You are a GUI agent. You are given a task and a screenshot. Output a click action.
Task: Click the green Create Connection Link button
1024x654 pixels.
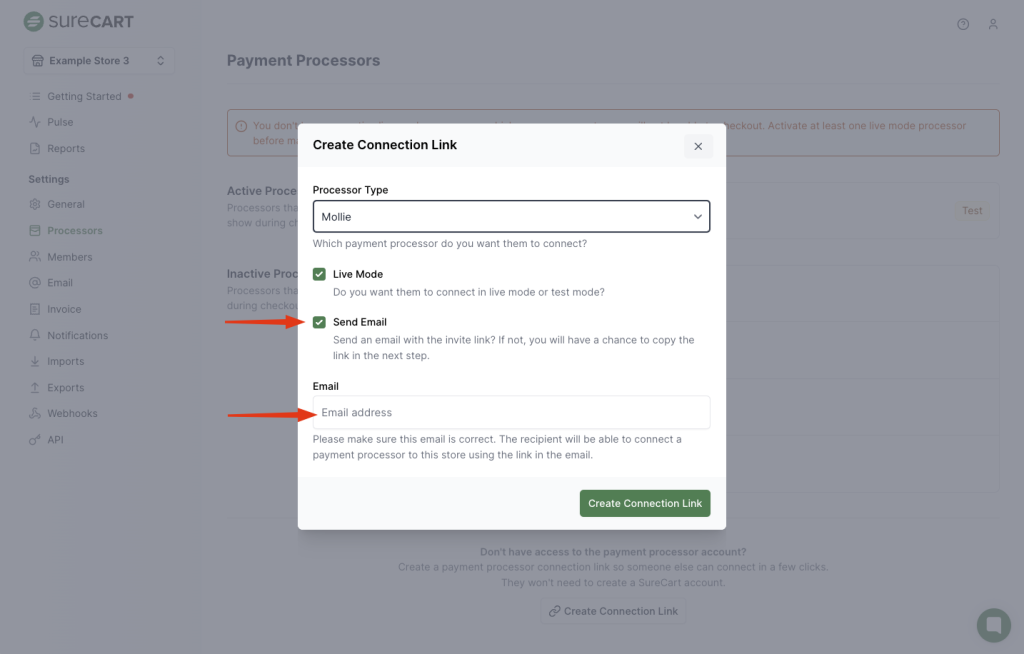click(x=644, y=503)
